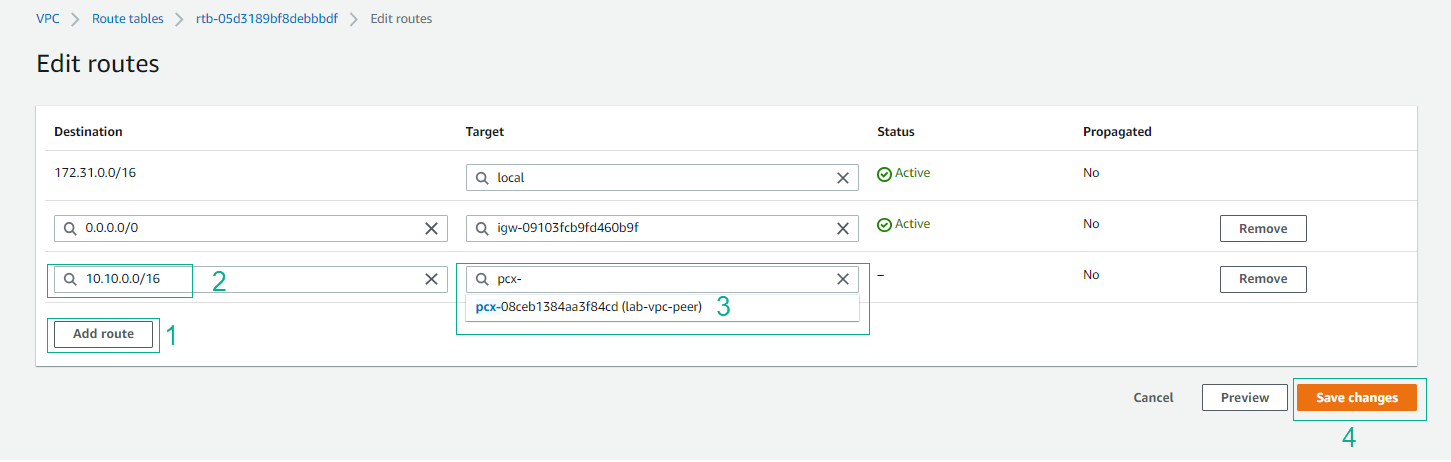The image size is (1451, 462).
Task: Click search icon in local target field
Action: click(483, 178)
